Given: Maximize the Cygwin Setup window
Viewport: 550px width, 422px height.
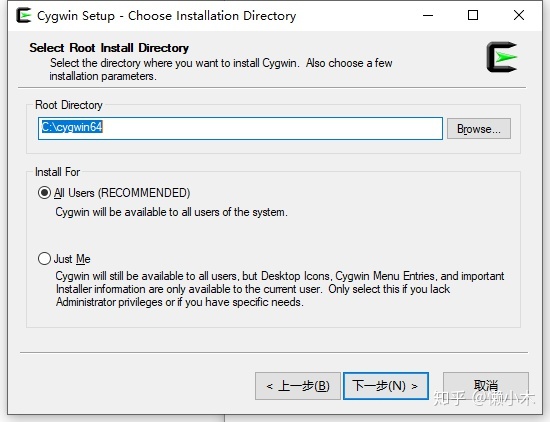Looking at the screenshot, I should [473, 15].
